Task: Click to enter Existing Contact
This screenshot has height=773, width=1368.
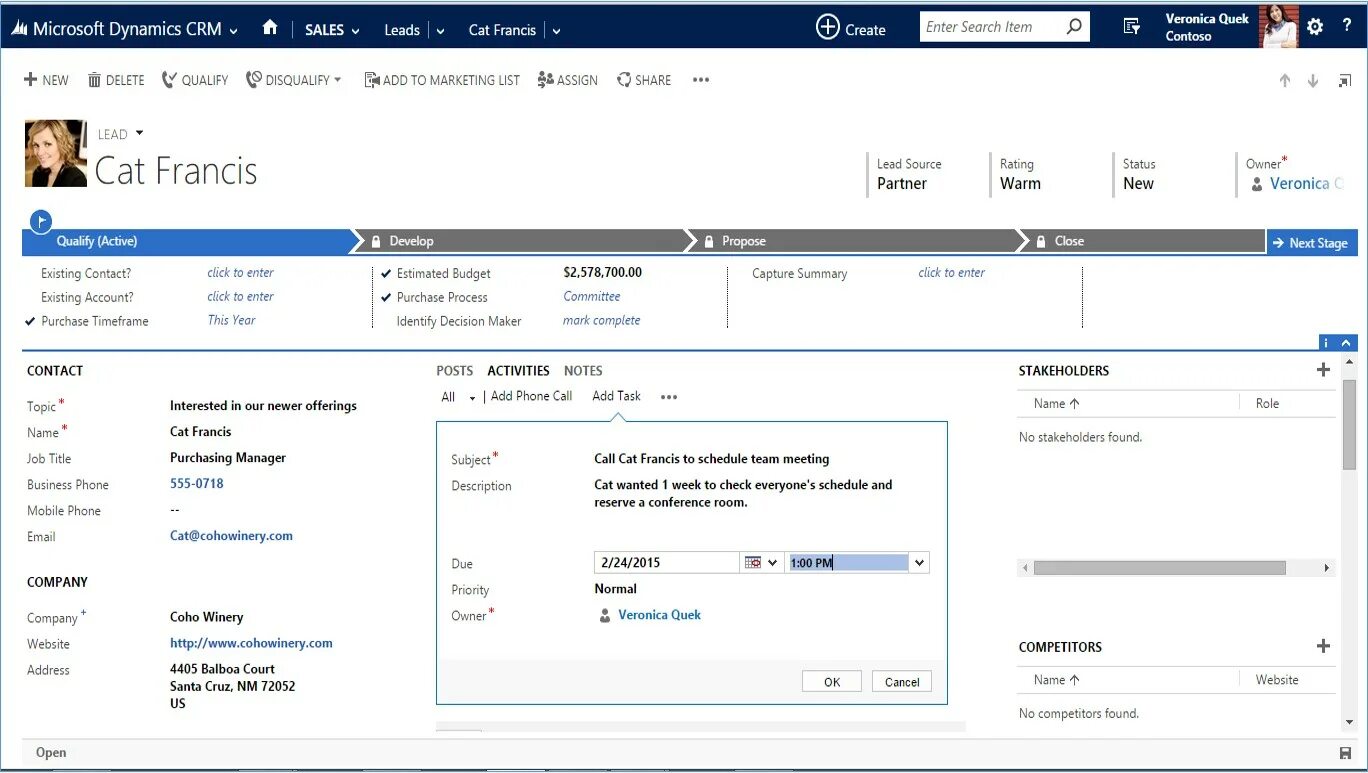Action: 240,272
